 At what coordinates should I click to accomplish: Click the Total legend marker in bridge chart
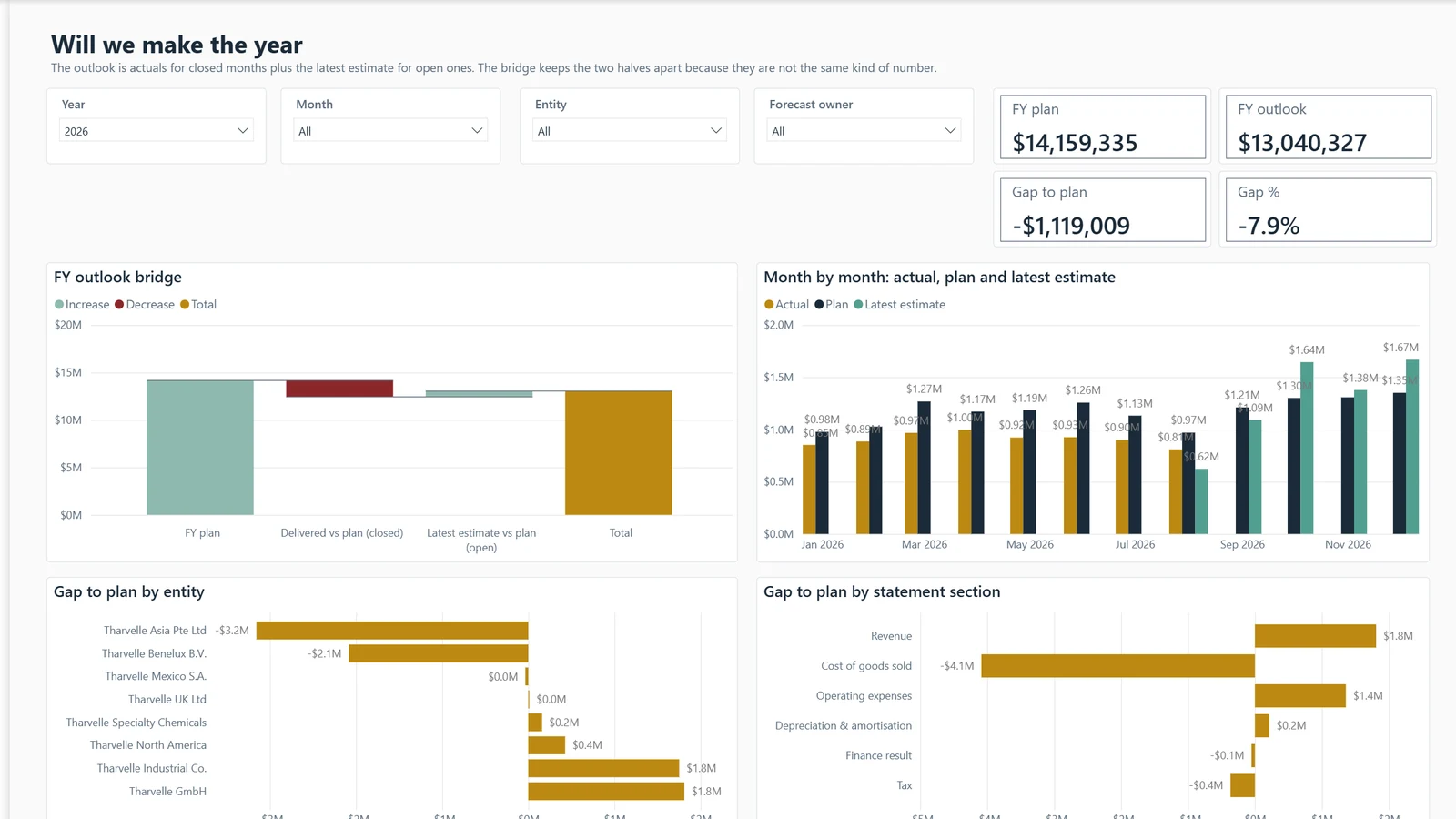coord(185,305)
